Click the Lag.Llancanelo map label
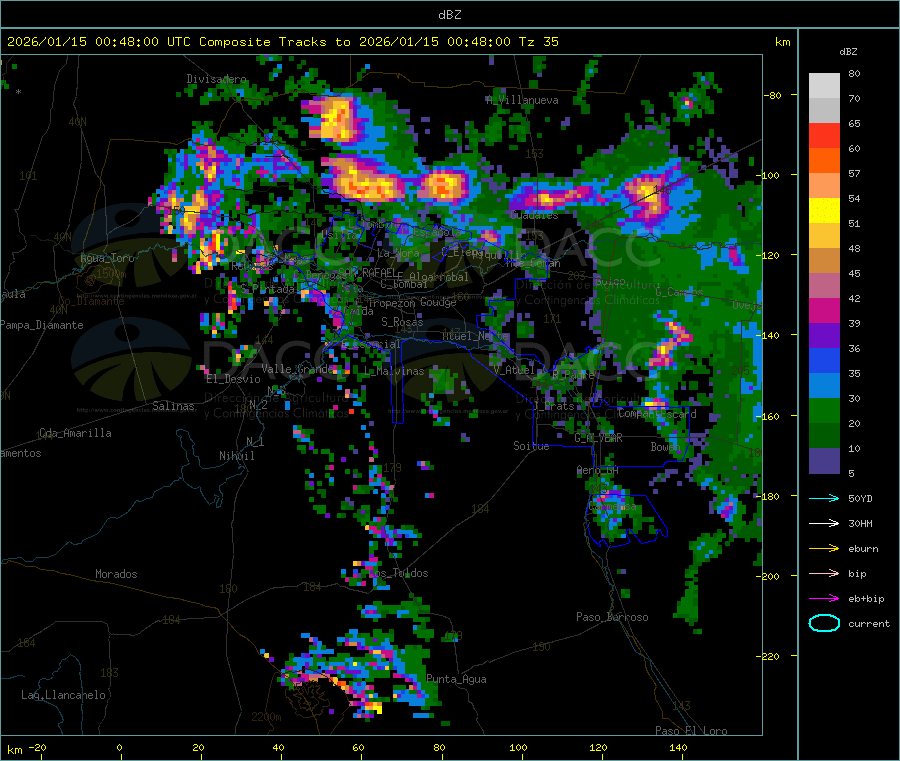Image resolution: width=900 pixels, height=761 pixels. [x=63, y=695]
